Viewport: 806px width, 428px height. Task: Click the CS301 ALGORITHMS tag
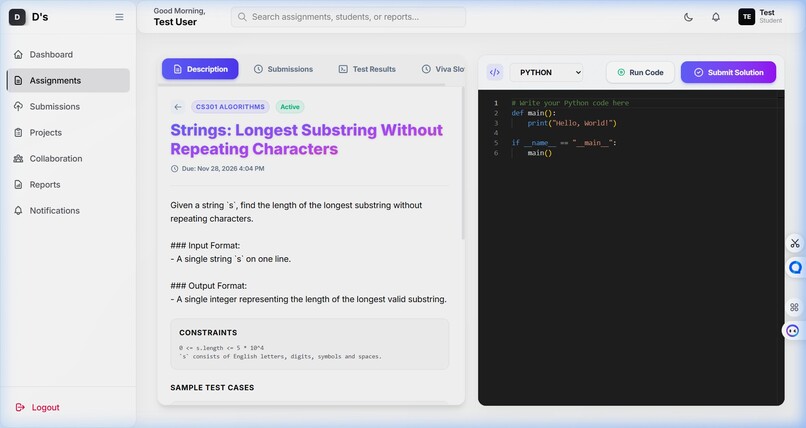coord(230,107)
